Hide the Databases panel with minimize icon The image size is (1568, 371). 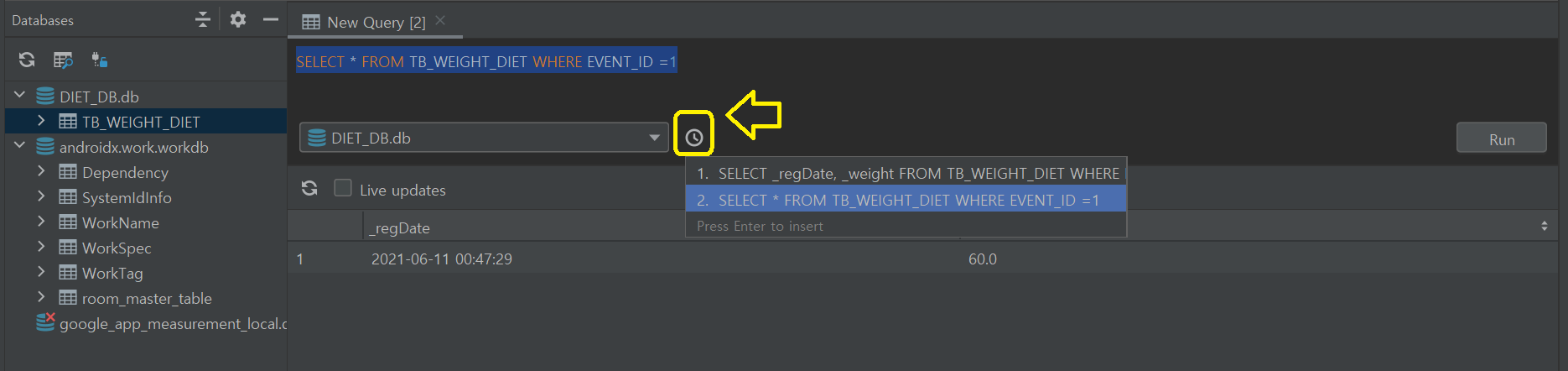[270, 19]
